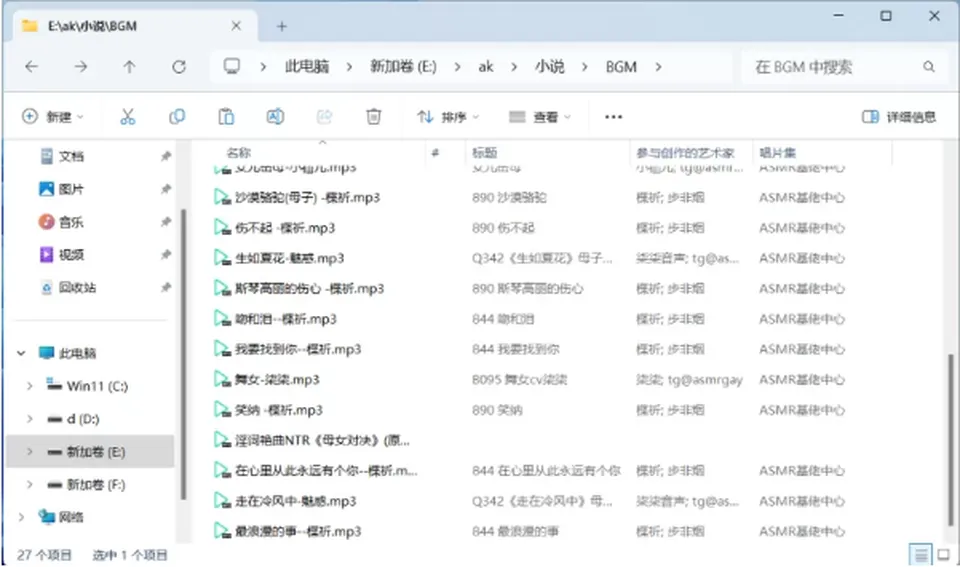960x567 pixels.
Task: Go back to previous folder
Action: point(31,67)
